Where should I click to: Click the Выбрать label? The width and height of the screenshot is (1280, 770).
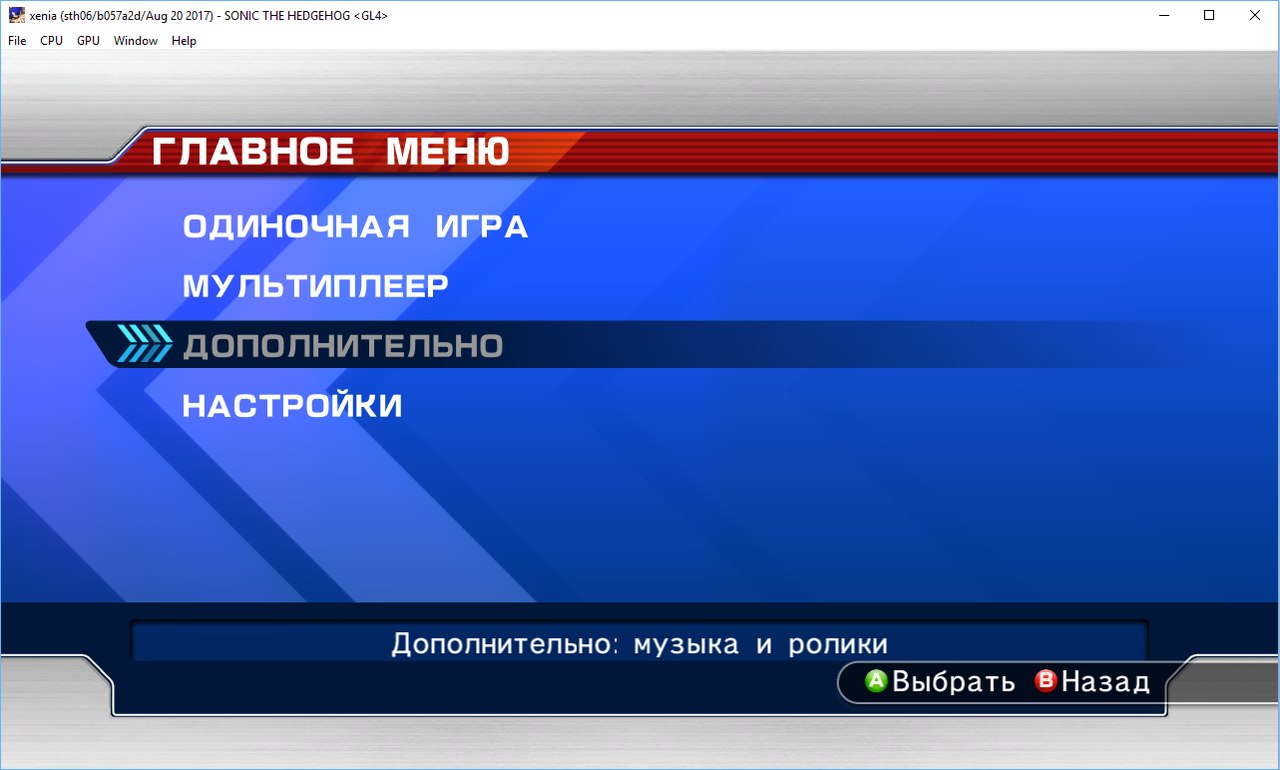[953, 682]
